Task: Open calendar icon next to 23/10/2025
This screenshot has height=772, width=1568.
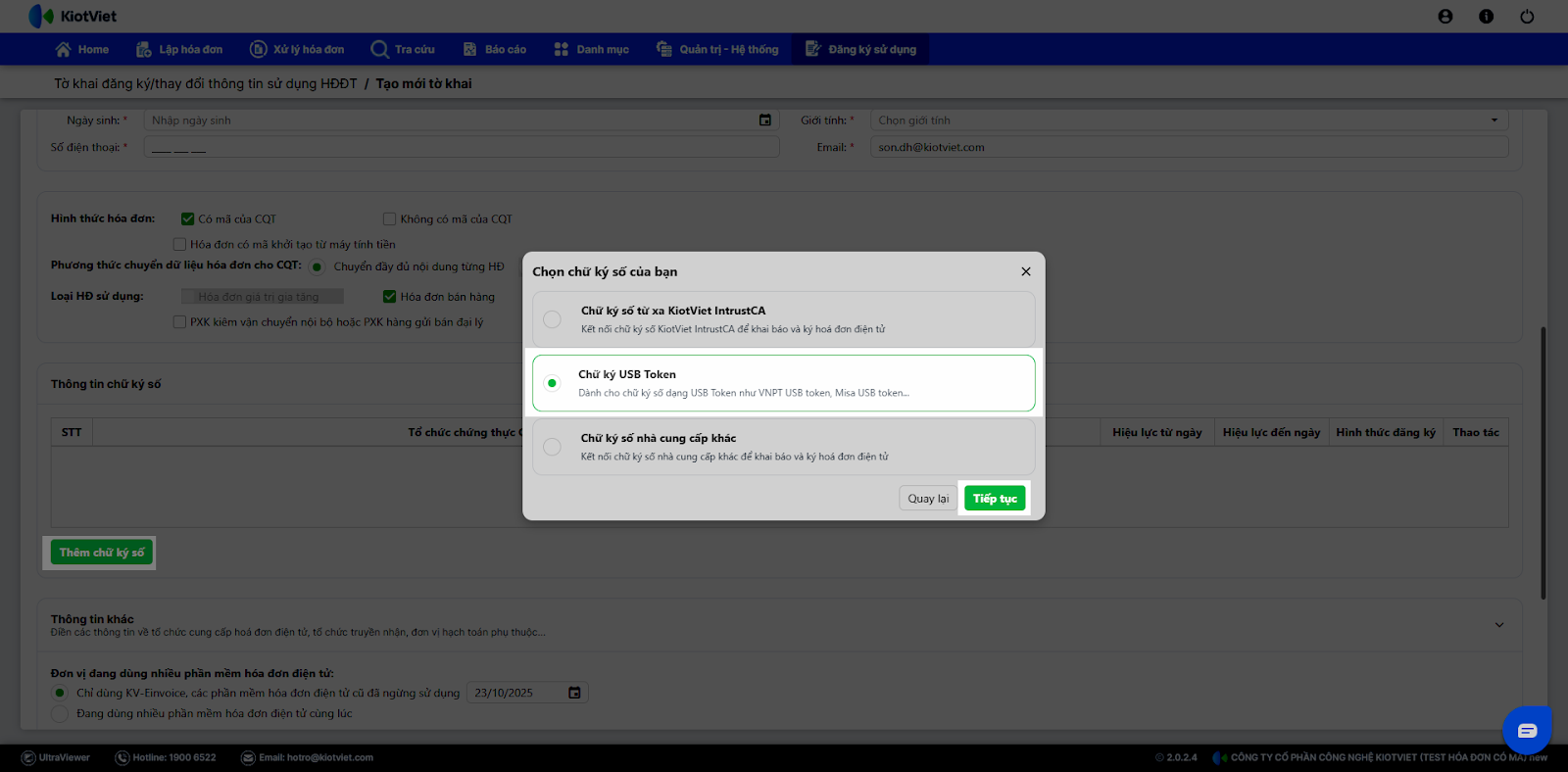Action: 575,693
